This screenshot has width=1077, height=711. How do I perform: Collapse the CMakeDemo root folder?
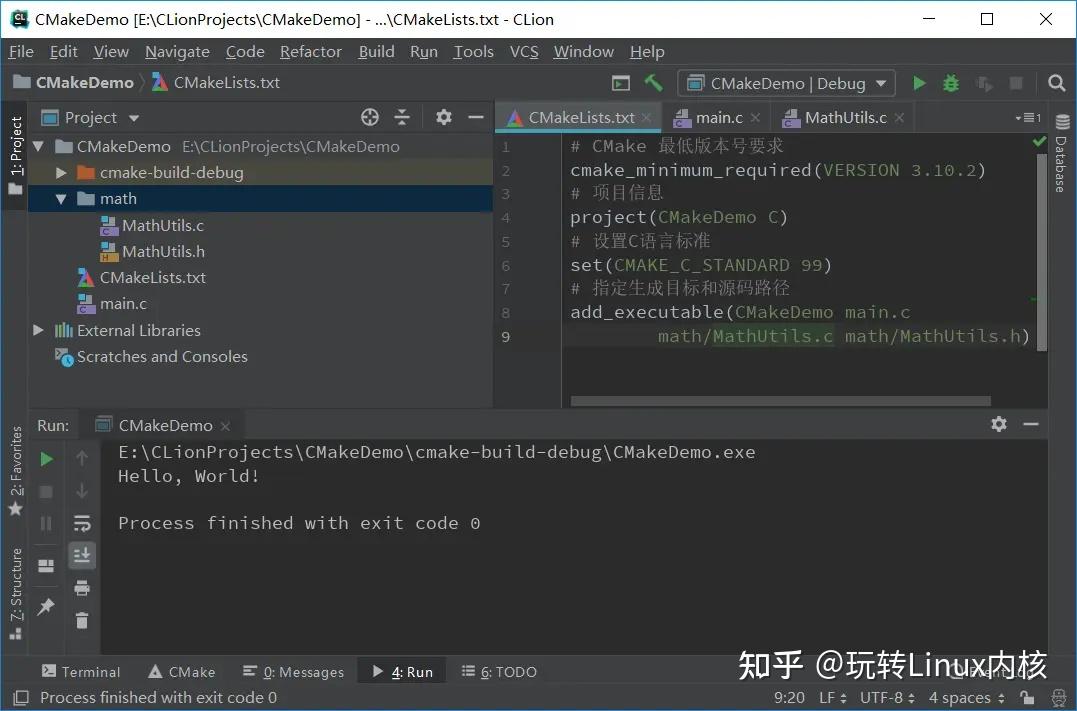coord(39,146)
